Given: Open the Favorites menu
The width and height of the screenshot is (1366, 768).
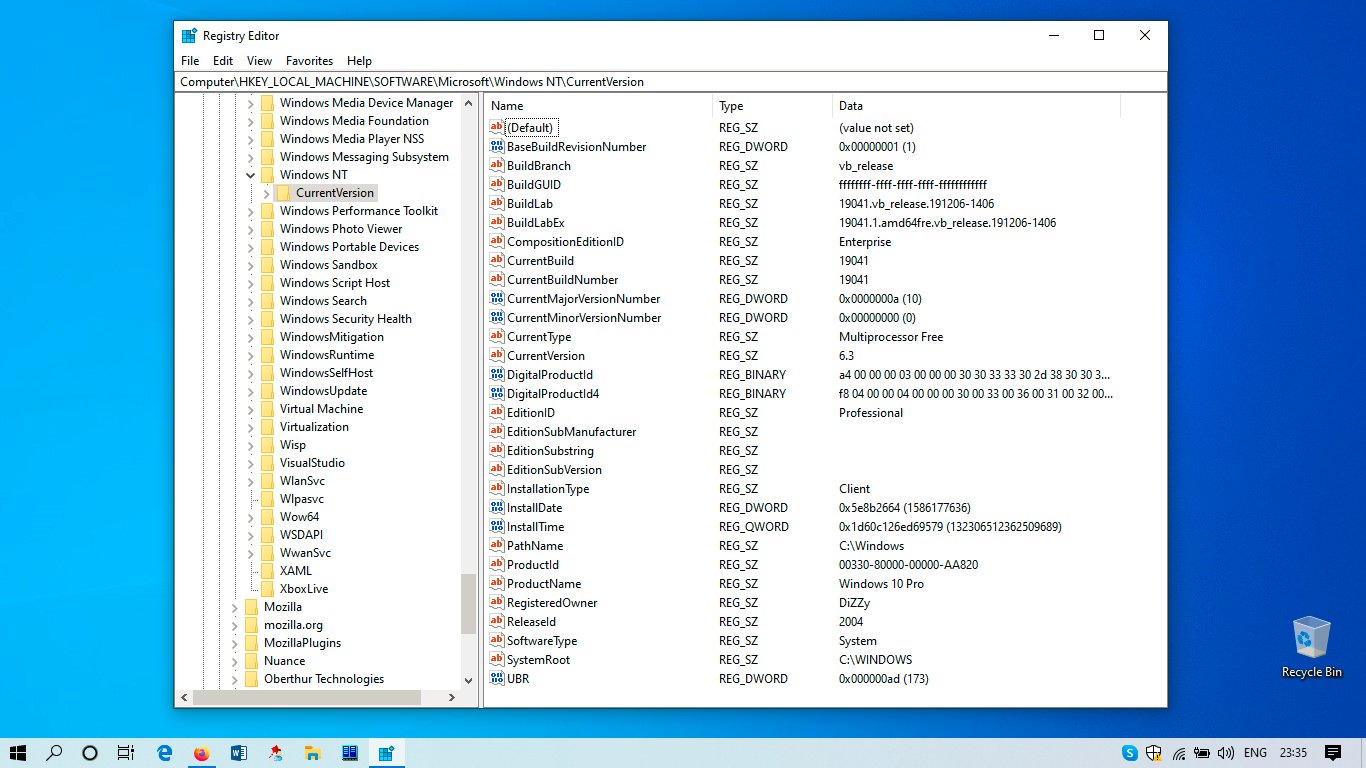Looking at the screenshot, I should (x=309, y=61).
